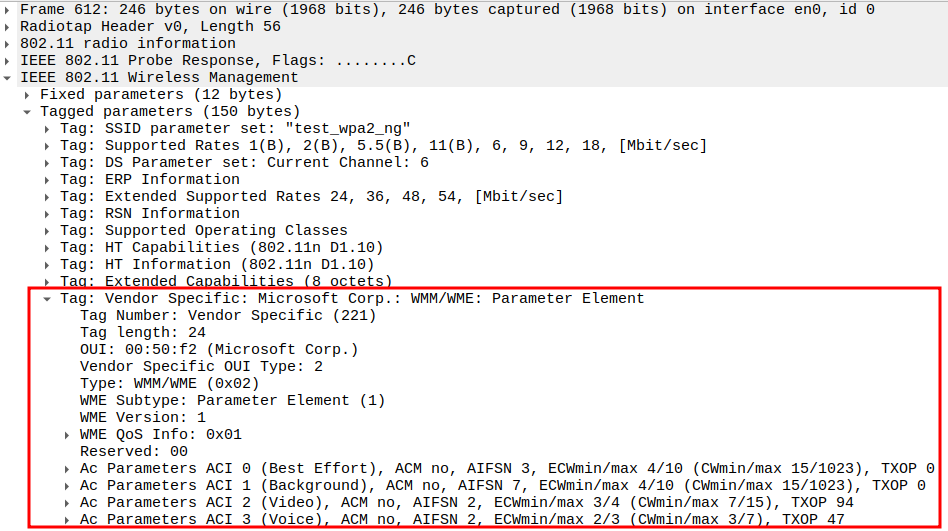This screenshot has height=531, width=948.
Task: Click the DS Parameter set Current Channel row
Action: [x=244, y=162]
